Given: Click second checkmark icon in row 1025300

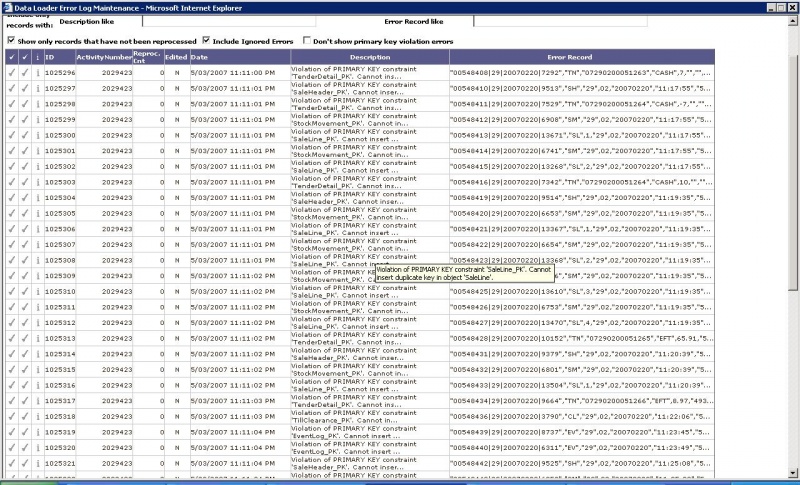Looking at the screenshot, I should click(x=24, y=135).
